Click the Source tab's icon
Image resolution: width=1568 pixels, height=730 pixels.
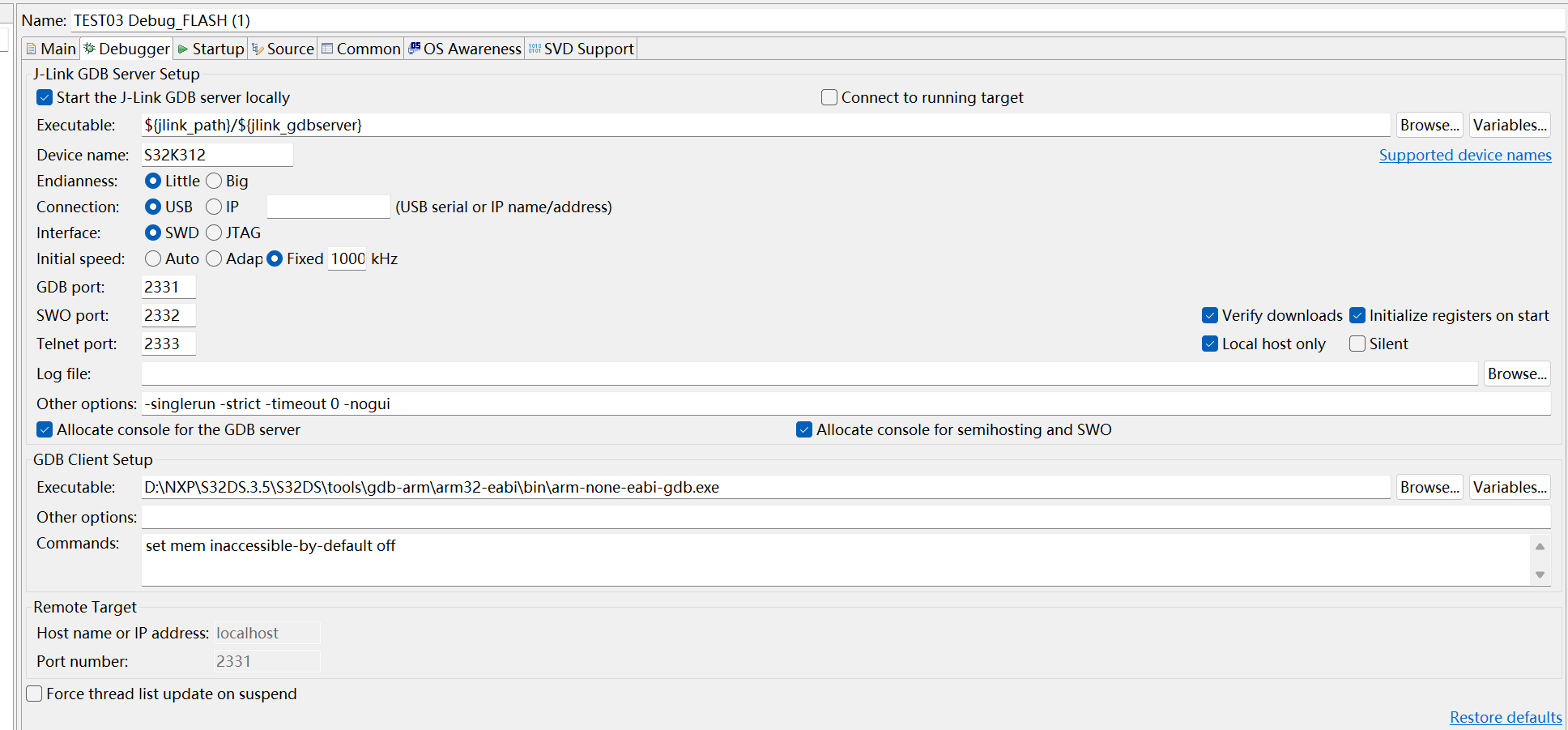[259, 48]
